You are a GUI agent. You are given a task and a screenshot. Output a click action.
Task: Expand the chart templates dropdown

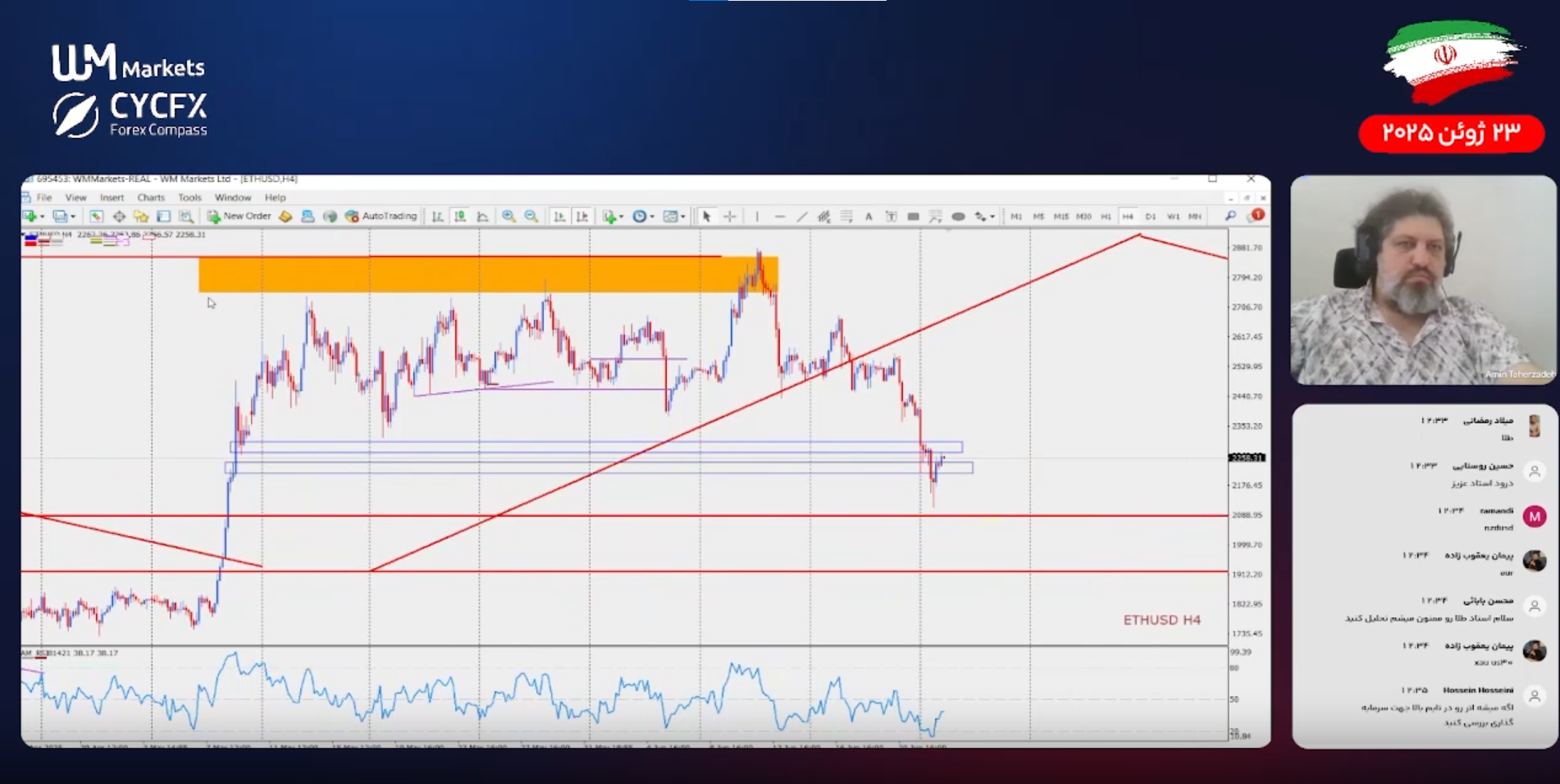click(683, 217)
